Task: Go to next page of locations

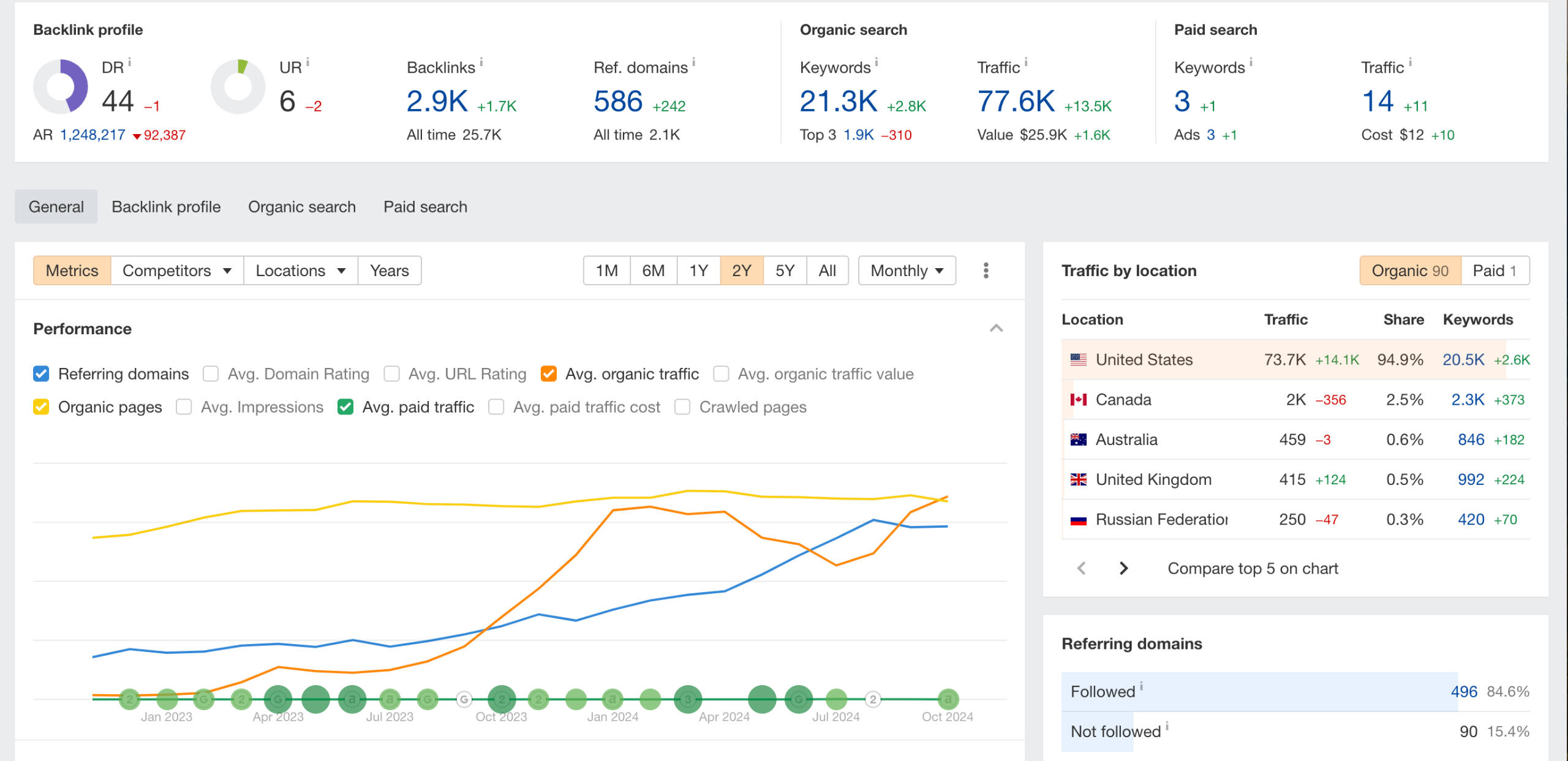Action: click(1123, 568)
